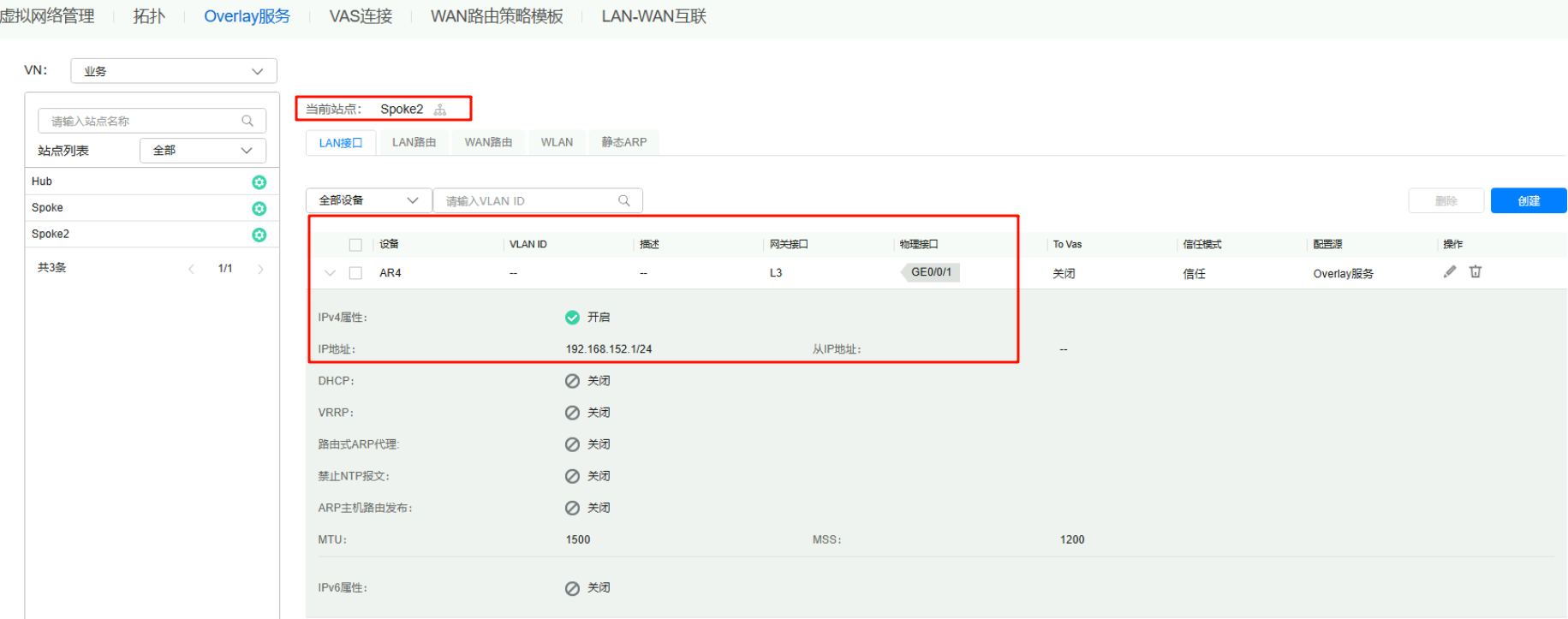The height and width of the screenshot is (619, 1568).
Task: Click the status icon next to Spoke
Action: (259, 209)
